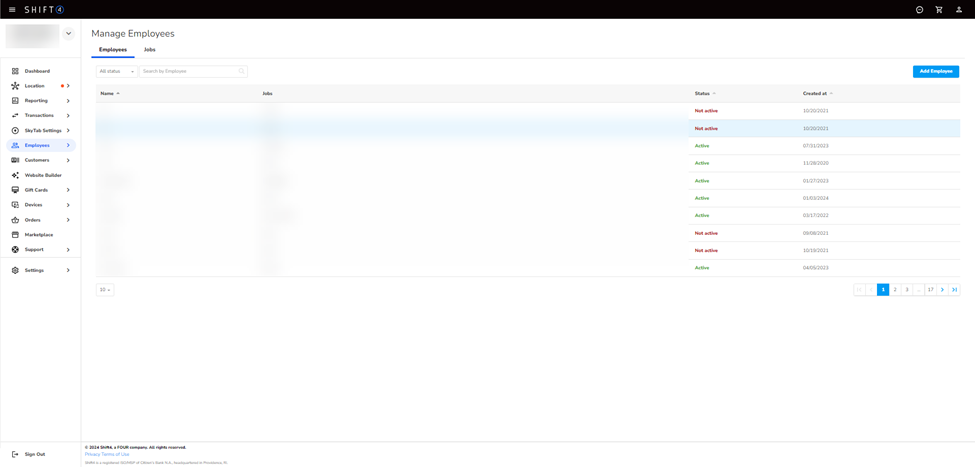Open Marketplace in sidebar
The width and height of the screenshot is (975, 467).
tap(39, 235)
